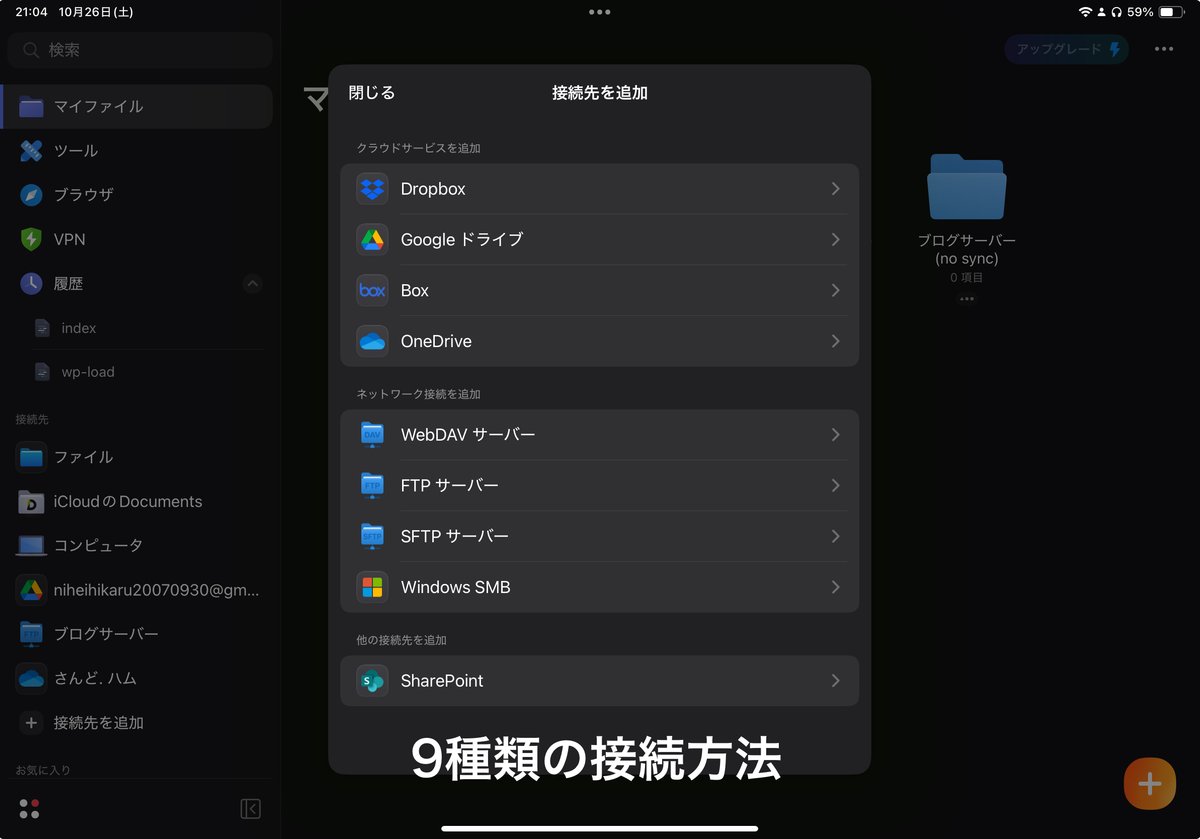Click the ツール tools icon in sidebar

click(31, 151)
